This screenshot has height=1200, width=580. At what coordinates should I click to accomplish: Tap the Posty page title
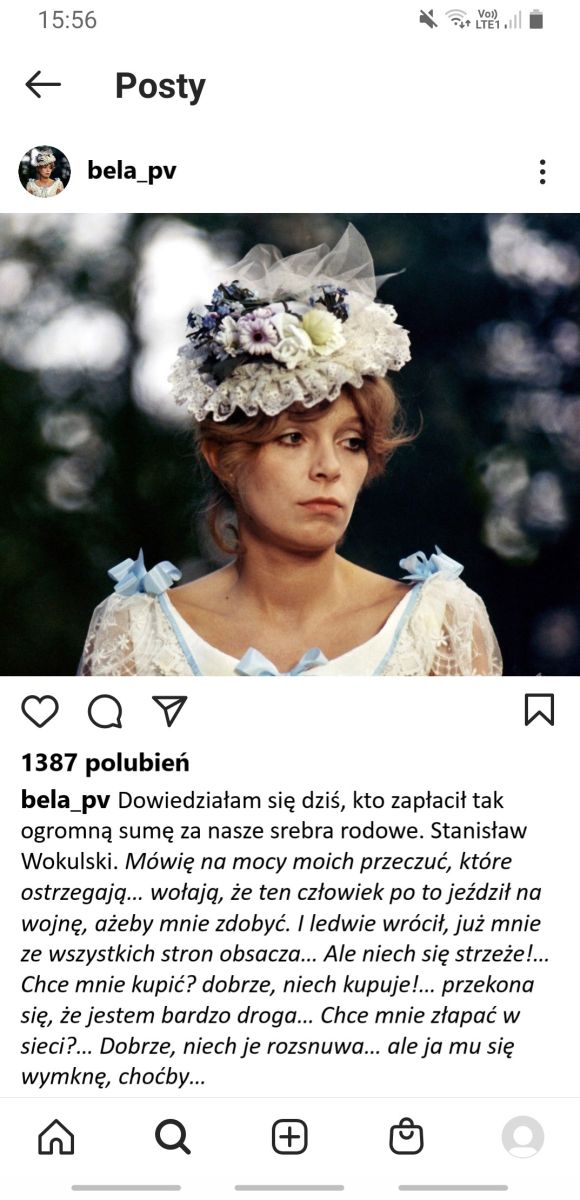click(x=160, y=86)
